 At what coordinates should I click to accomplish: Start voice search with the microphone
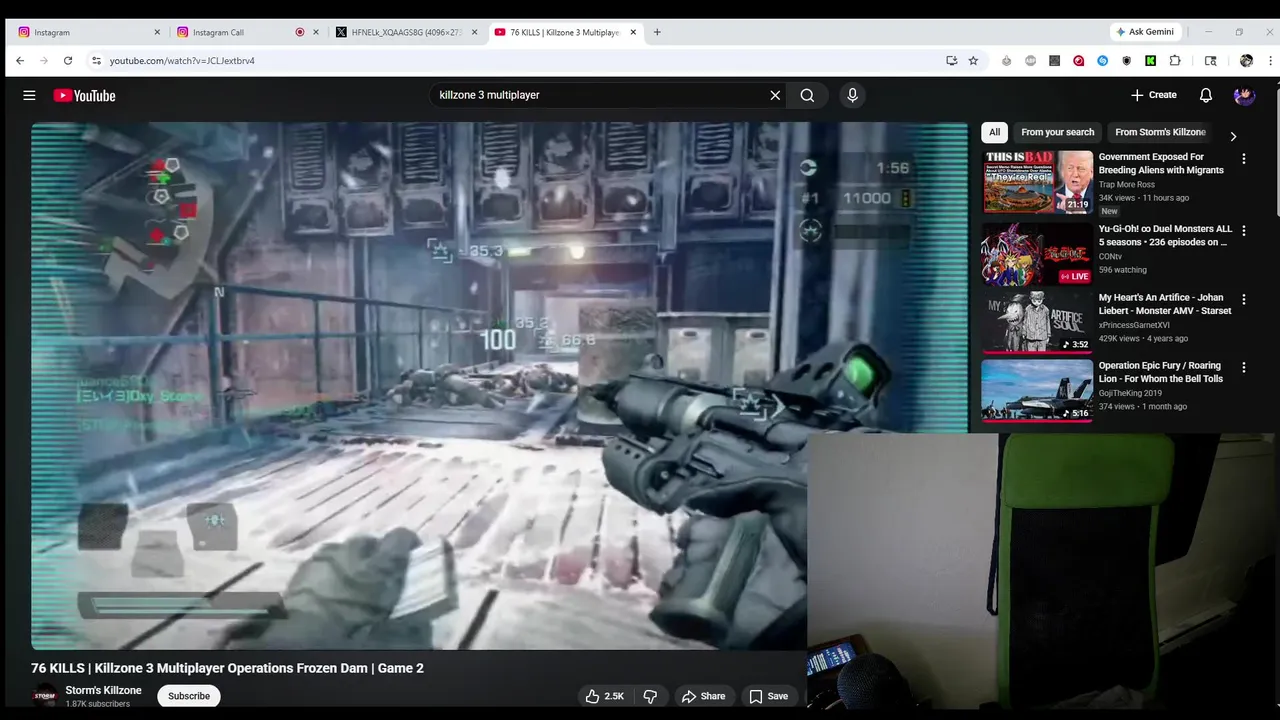(852, 95)
